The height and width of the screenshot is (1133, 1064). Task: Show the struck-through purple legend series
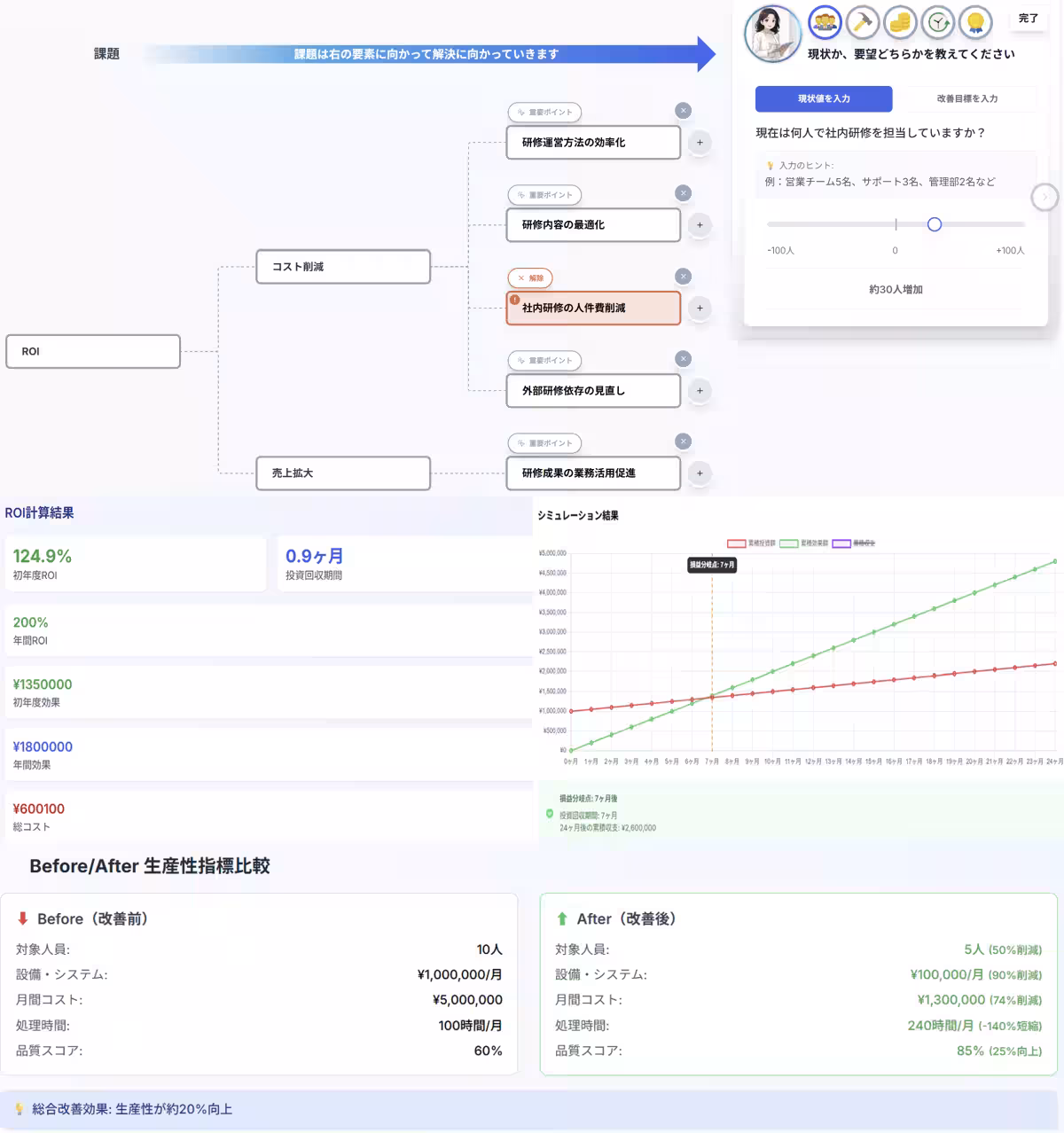coord(854,543)
